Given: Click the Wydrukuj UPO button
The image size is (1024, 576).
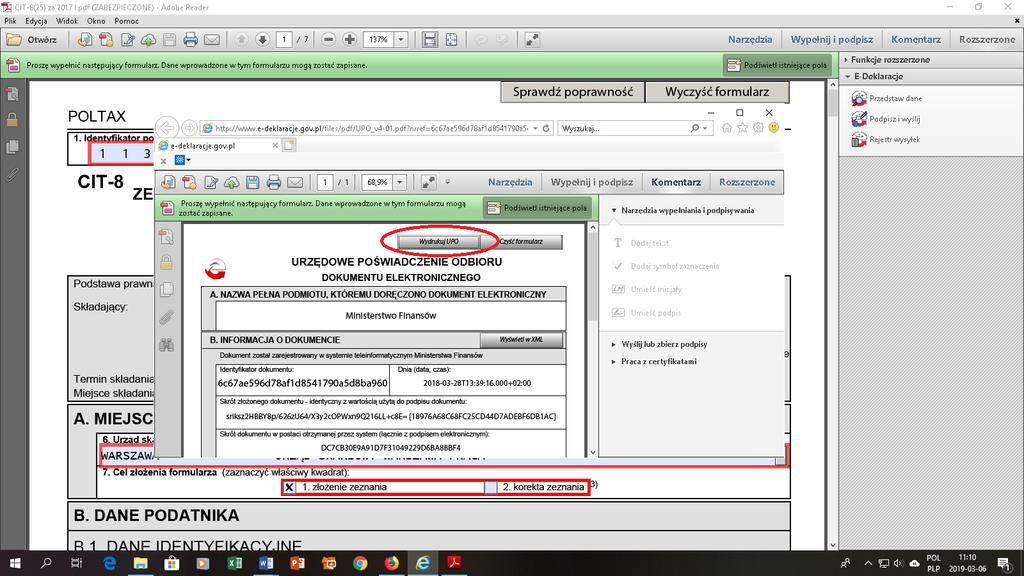Looking at the screenshot, I should [x=439, y=242].
